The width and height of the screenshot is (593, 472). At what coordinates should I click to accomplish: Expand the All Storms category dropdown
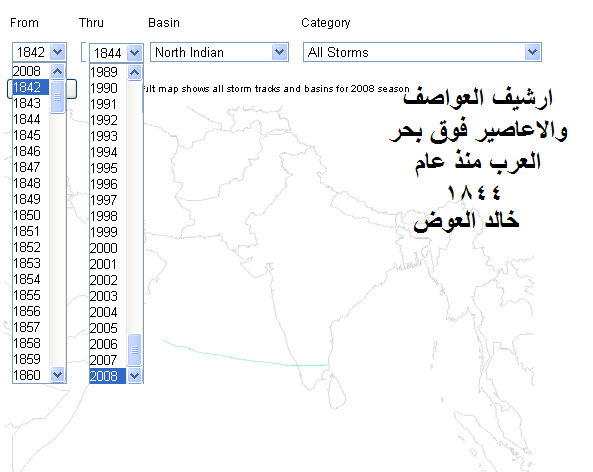(x=532, y=52)
